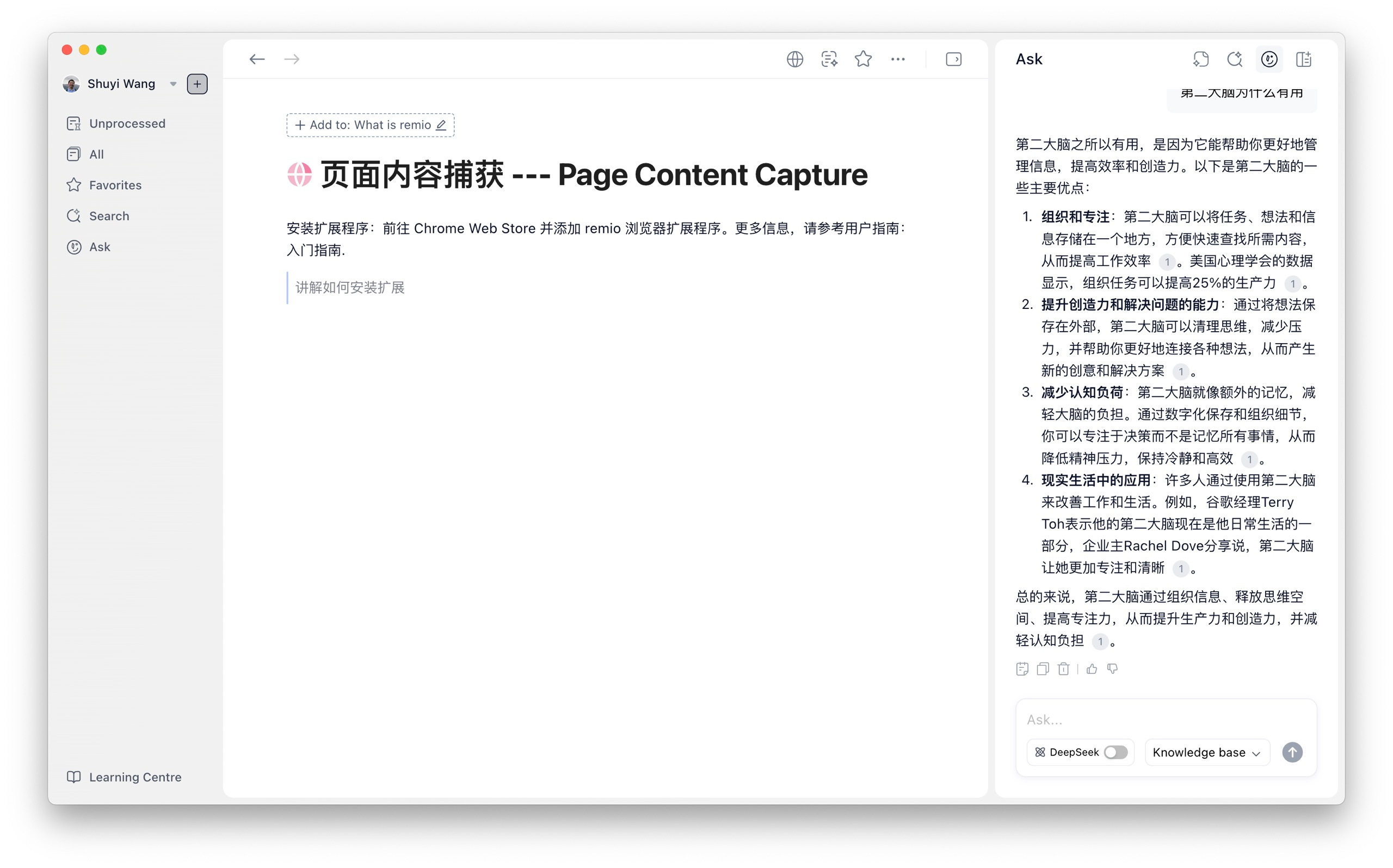
Task: Copy the AI answer with the copy icon
Action: (1043, 669)
